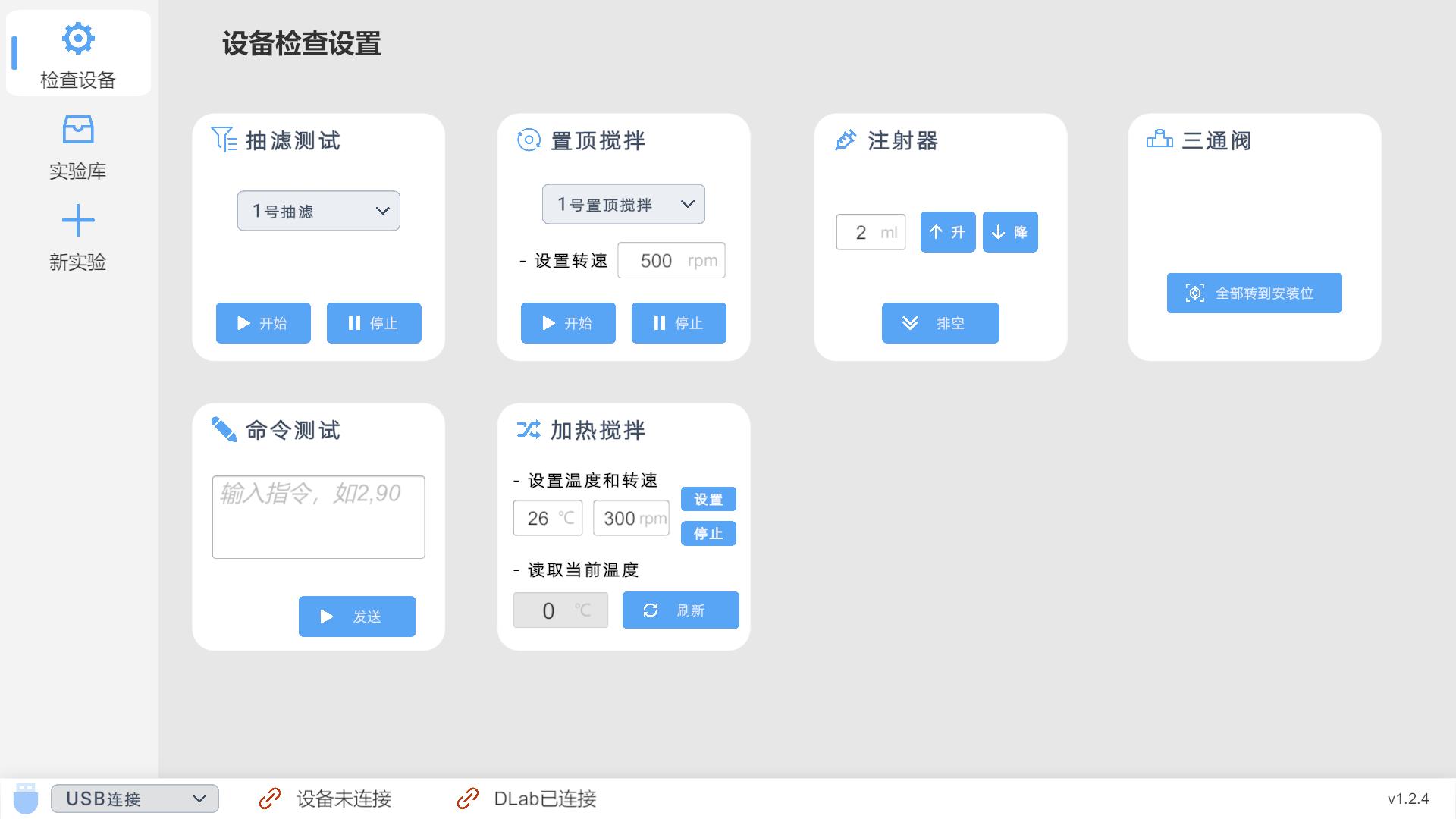1456x819 pixels.
Task: Open the 1号抽滤 dropdown
Action: pos(318,211)
